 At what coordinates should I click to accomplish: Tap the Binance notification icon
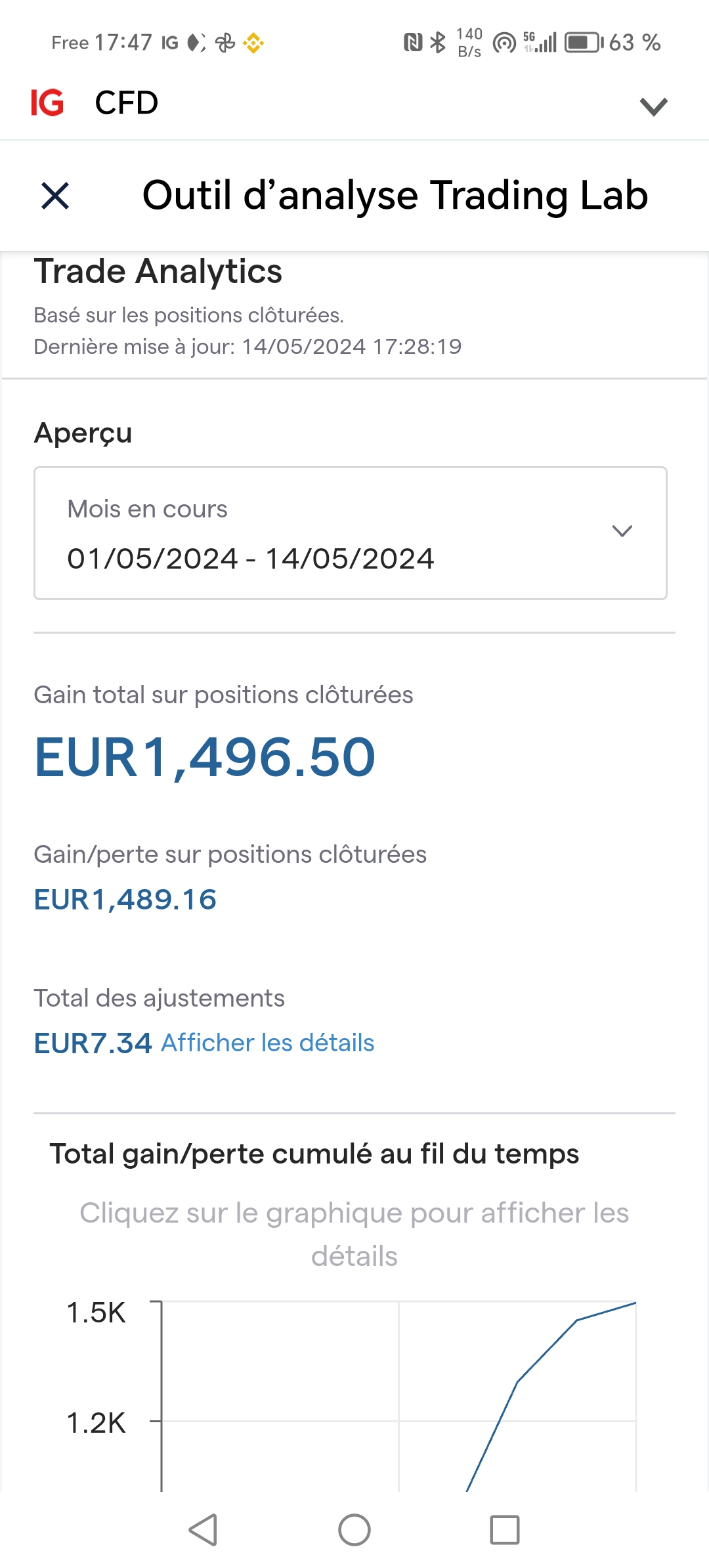[x=253, y=43]
